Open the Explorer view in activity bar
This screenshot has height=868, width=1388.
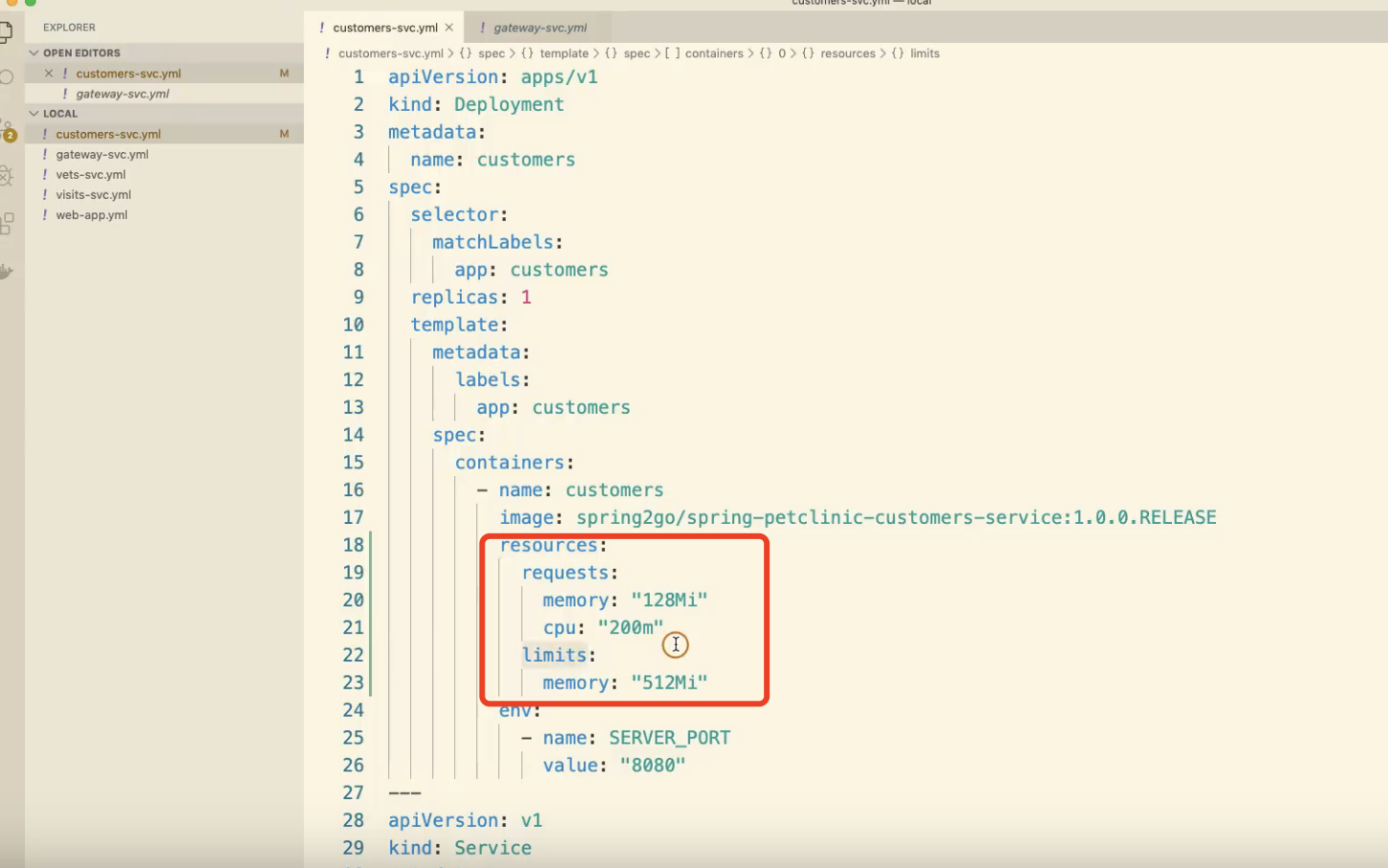coord(6,33)
